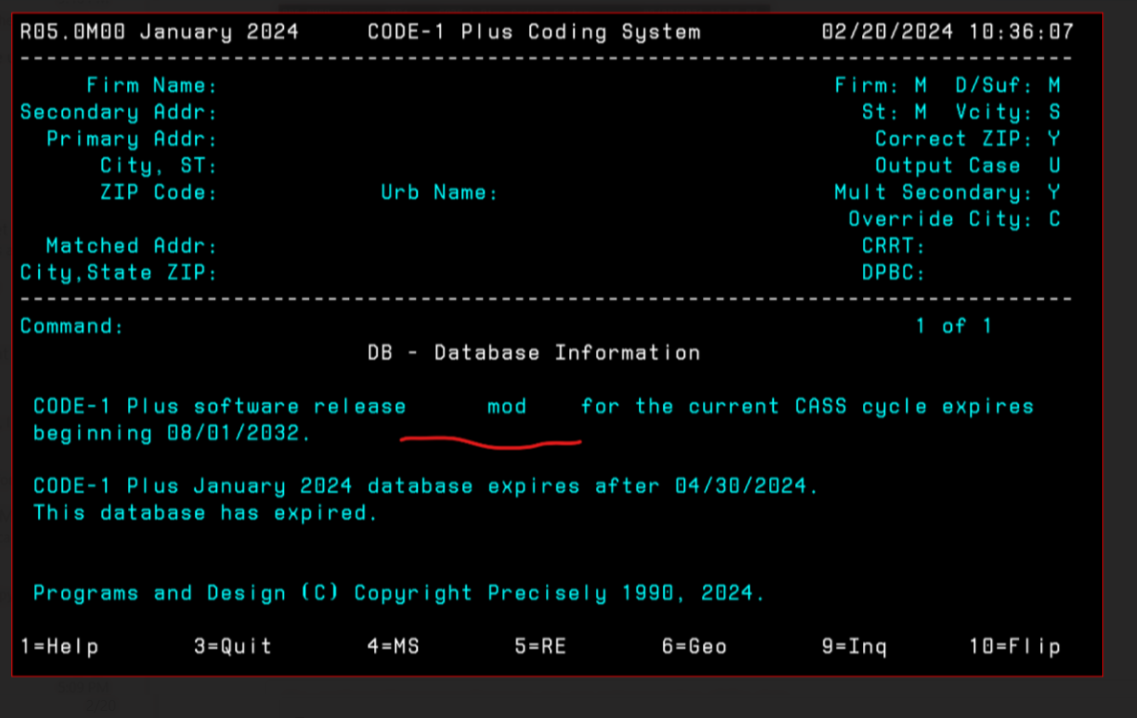Screen dimensions: 1137x718
Task: Select the Correct ZIP value Y
Action: tap(1054, 139)
